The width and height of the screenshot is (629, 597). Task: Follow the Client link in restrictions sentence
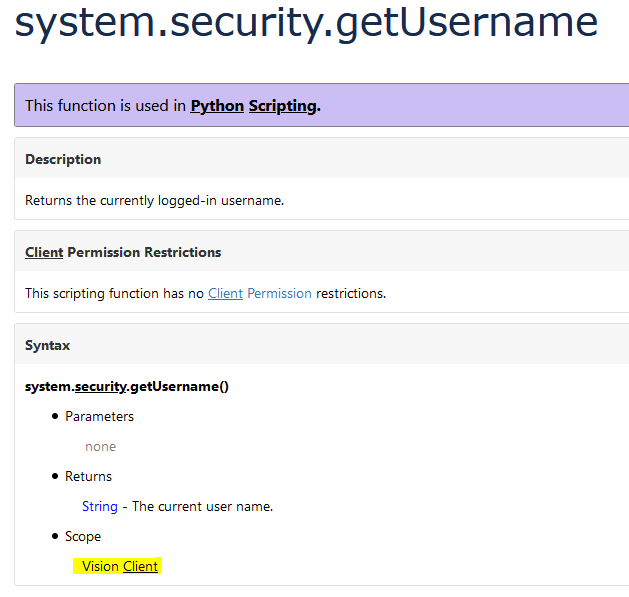(225, 293)
